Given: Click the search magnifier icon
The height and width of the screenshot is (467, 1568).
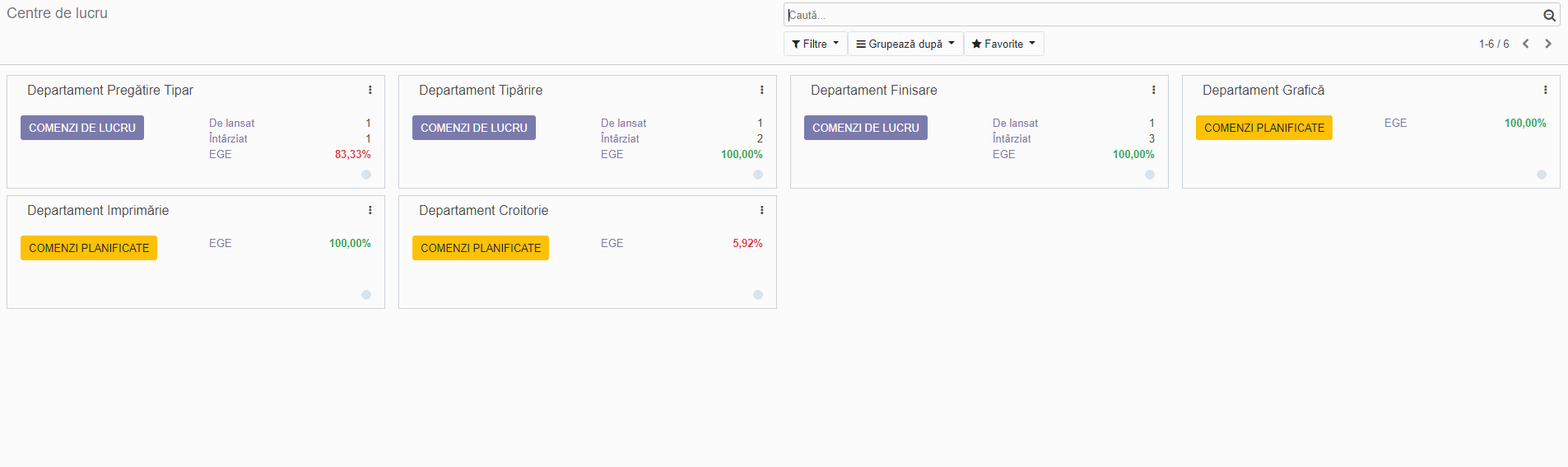Looking at the screenshot, I should coord(1549,15).
